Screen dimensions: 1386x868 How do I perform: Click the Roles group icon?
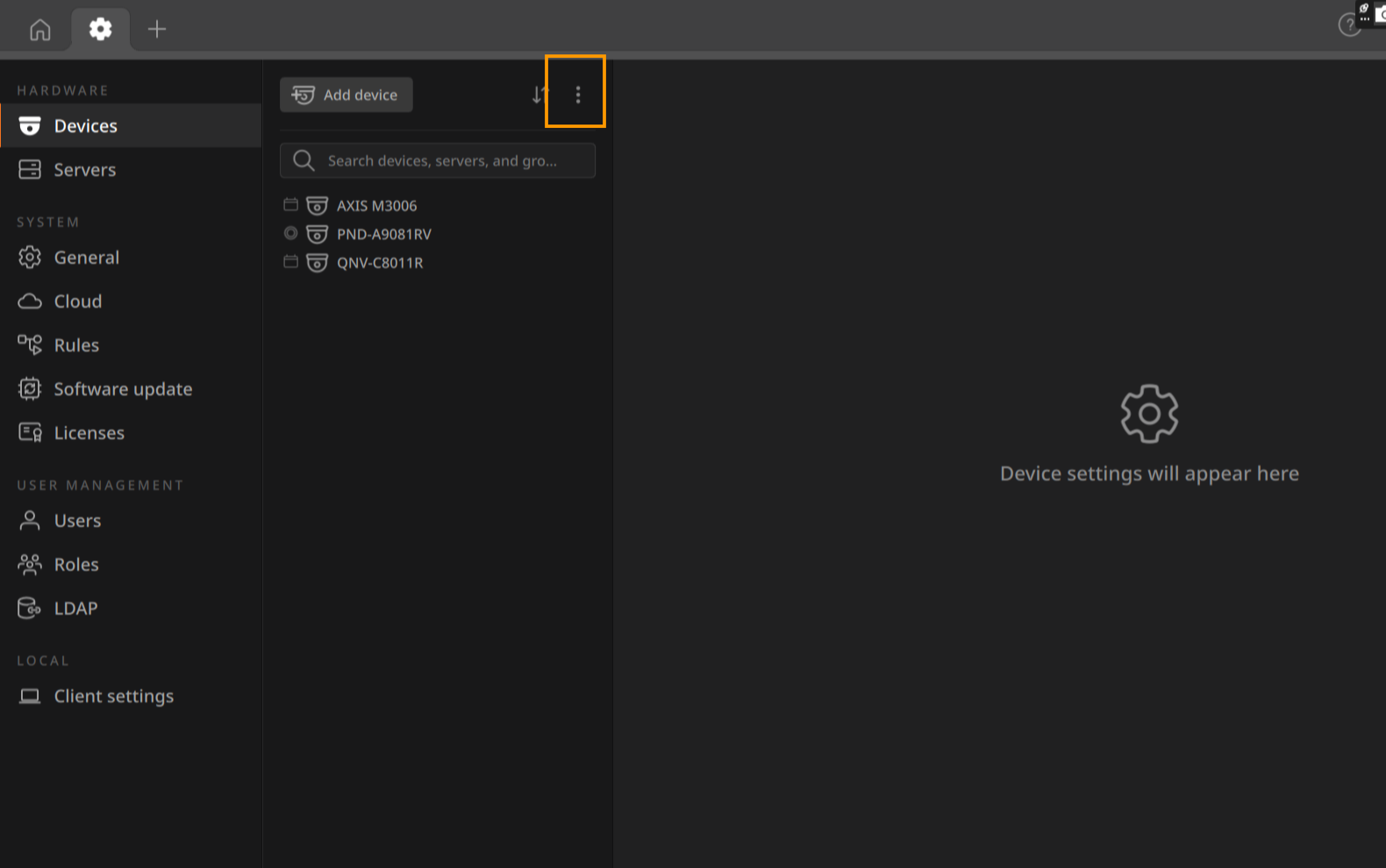tap(30, 564)
